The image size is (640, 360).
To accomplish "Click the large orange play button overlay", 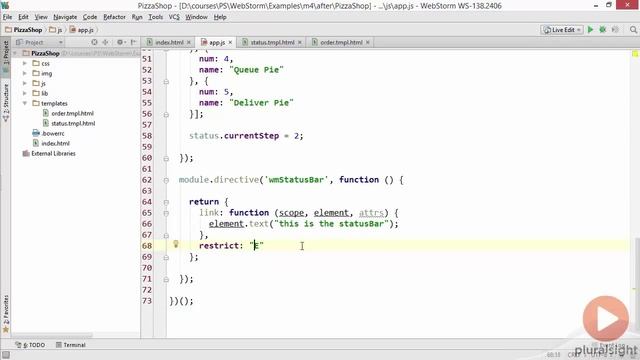I will (x=606, y=318).
